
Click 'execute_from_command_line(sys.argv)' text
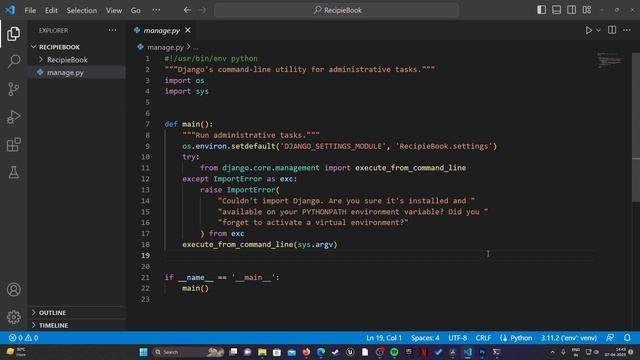click(260, 244)
